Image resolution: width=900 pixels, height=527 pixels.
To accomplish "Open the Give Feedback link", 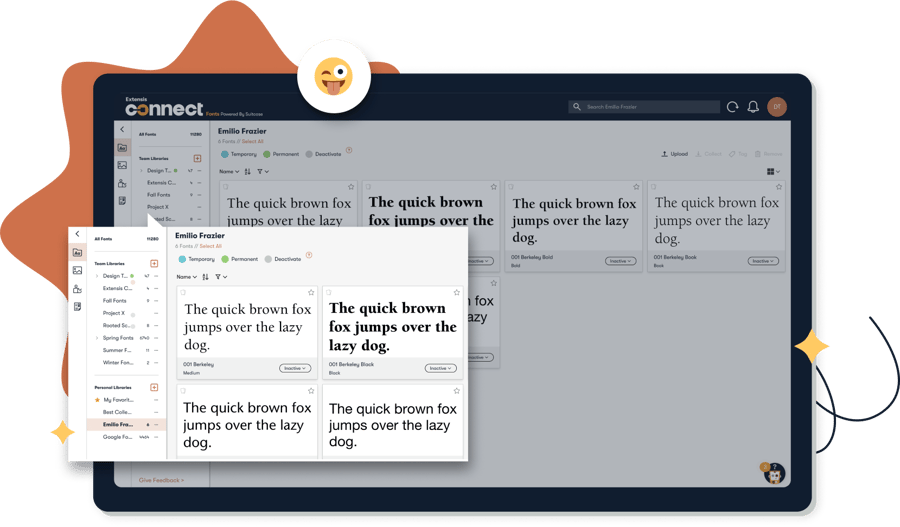I will tap(161, 480).
